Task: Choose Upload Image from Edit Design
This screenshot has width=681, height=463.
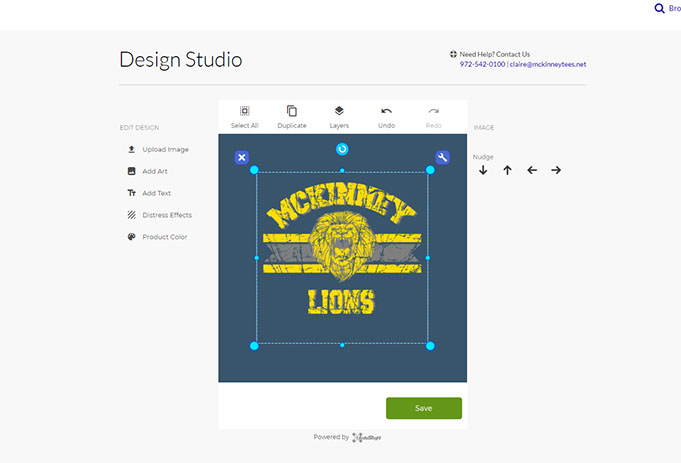Action: [x=165, y=150]
